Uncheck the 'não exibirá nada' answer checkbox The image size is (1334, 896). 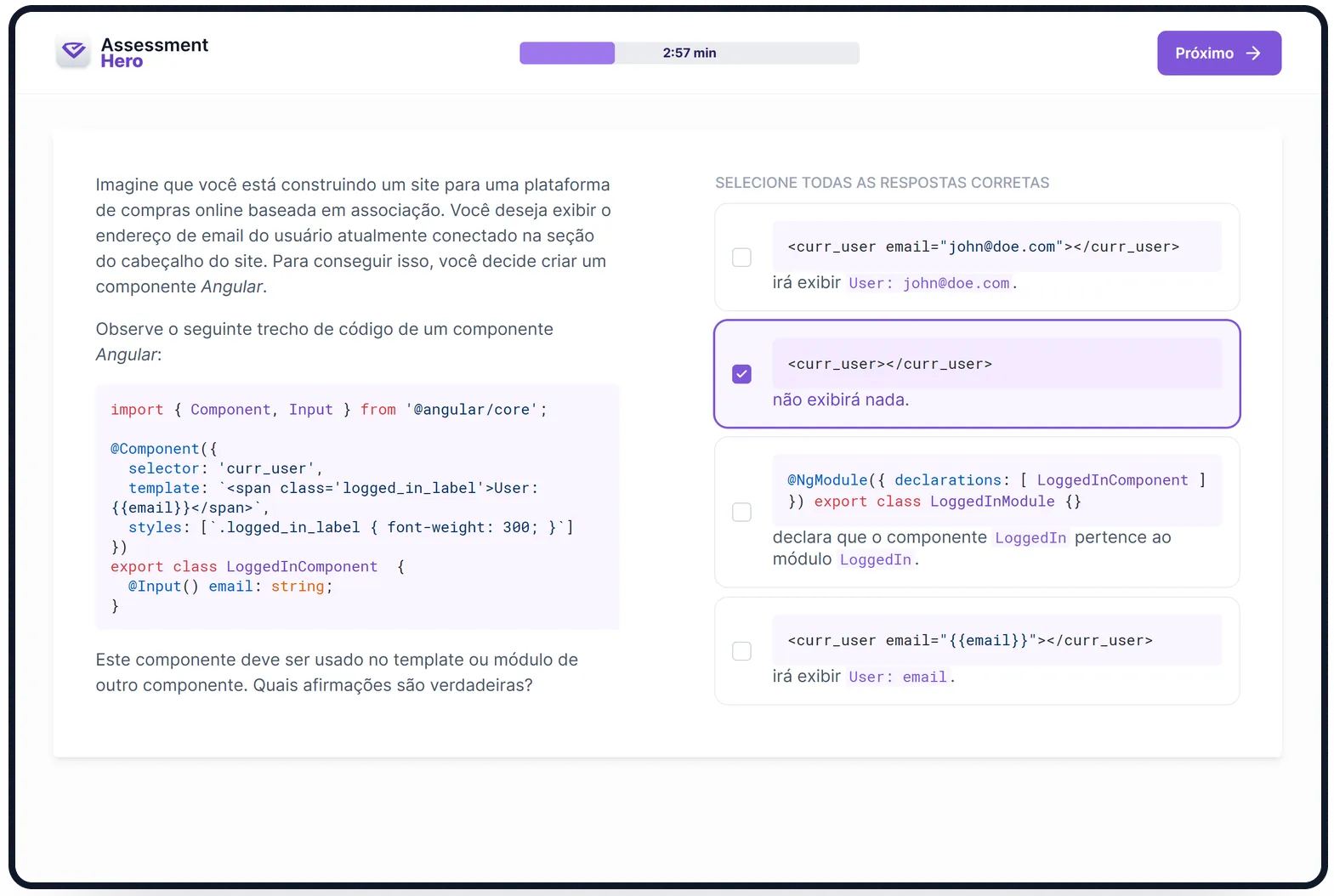pyautogui.click(x=741, y=374)
